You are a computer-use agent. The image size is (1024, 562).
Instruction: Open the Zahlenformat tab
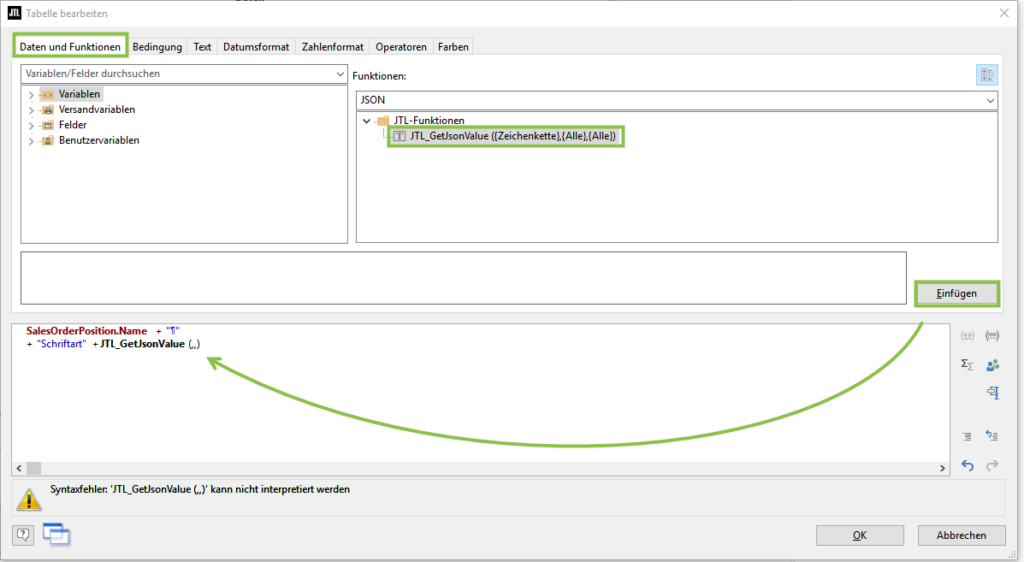pyautogui.click(x=334, y=47)
